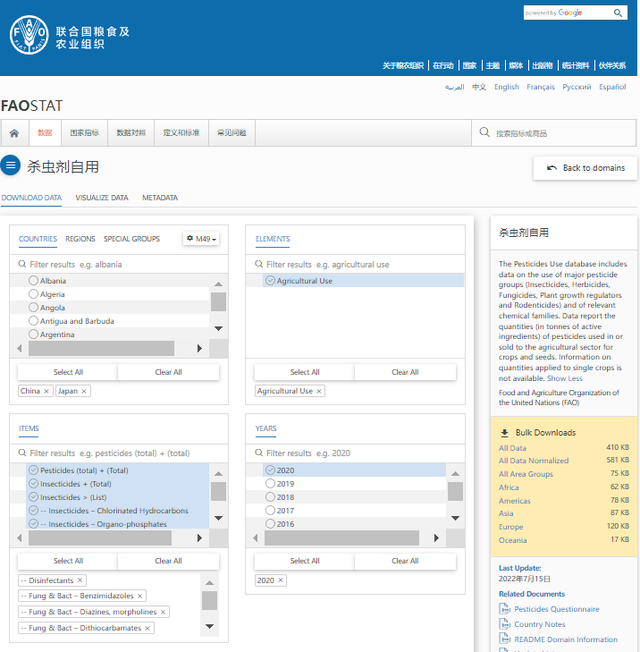Click the indicator search magnifier icon
This screenshot has height=652, width=640.
(484, 133)
